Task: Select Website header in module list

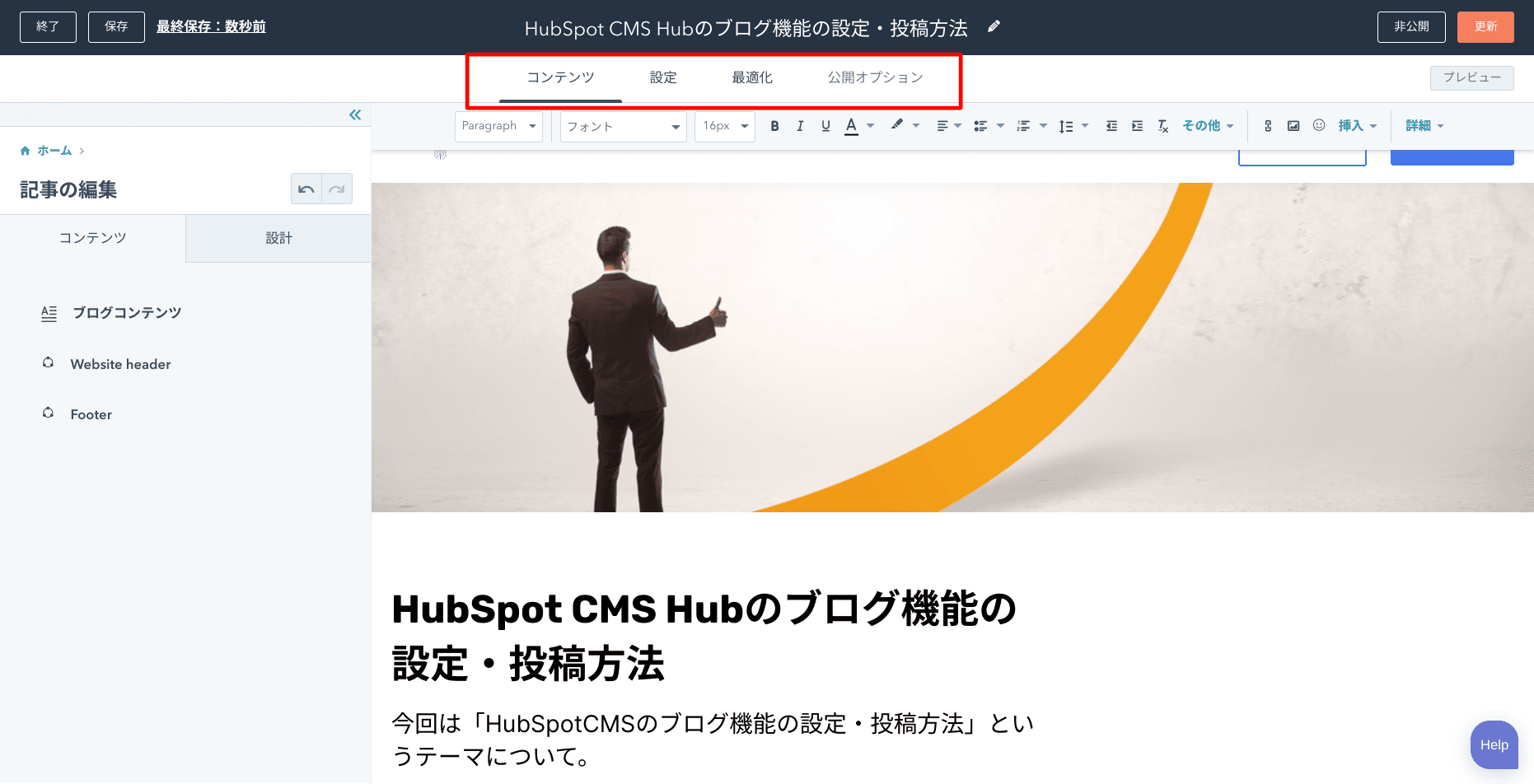Action: (121, 364)
